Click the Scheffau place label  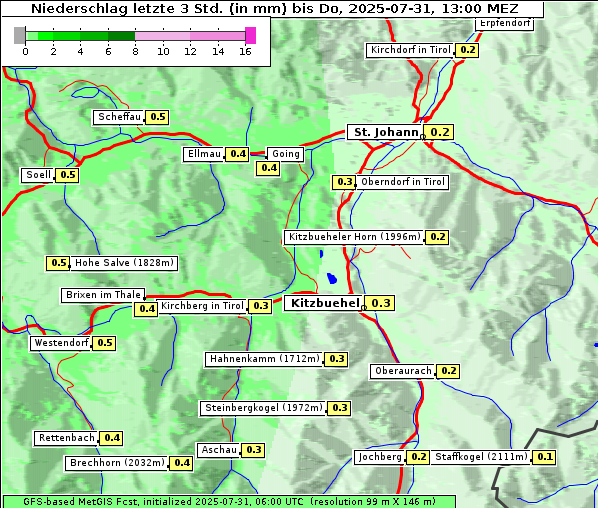(119, 117)
